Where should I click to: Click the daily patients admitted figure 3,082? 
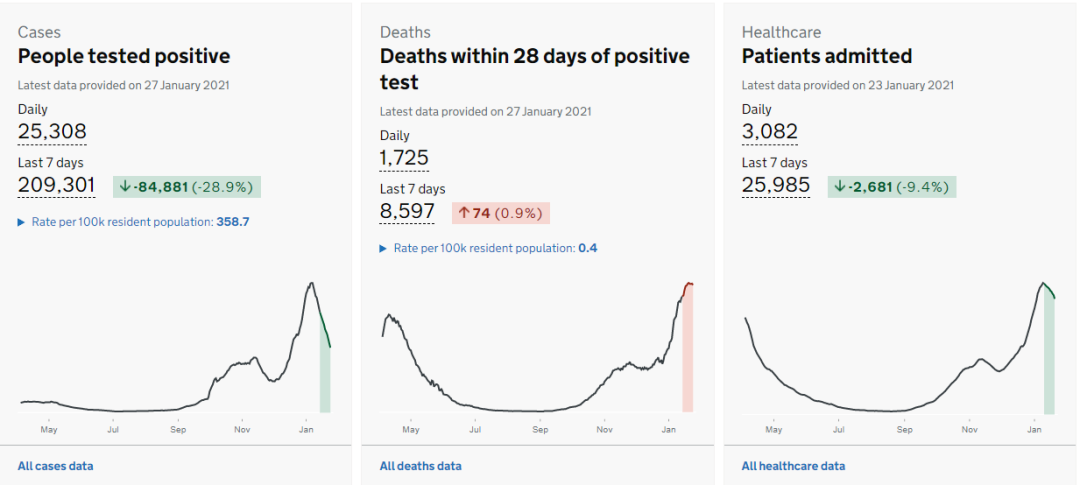769,131
